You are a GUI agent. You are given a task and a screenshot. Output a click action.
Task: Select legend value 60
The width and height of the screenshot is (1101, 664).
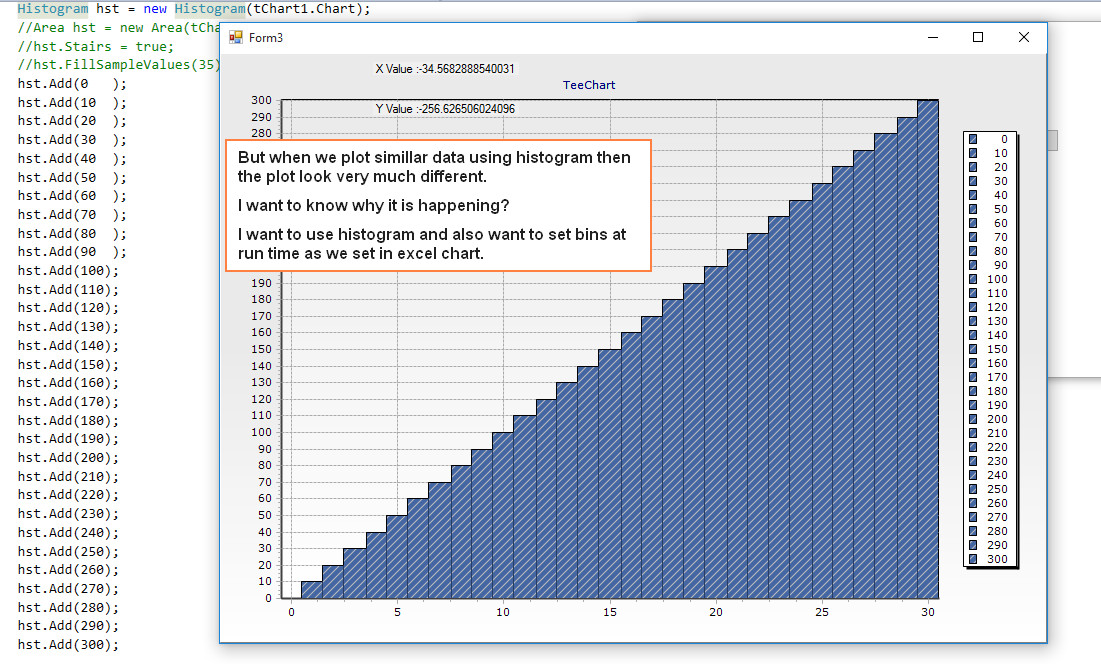click(1001, 223)
